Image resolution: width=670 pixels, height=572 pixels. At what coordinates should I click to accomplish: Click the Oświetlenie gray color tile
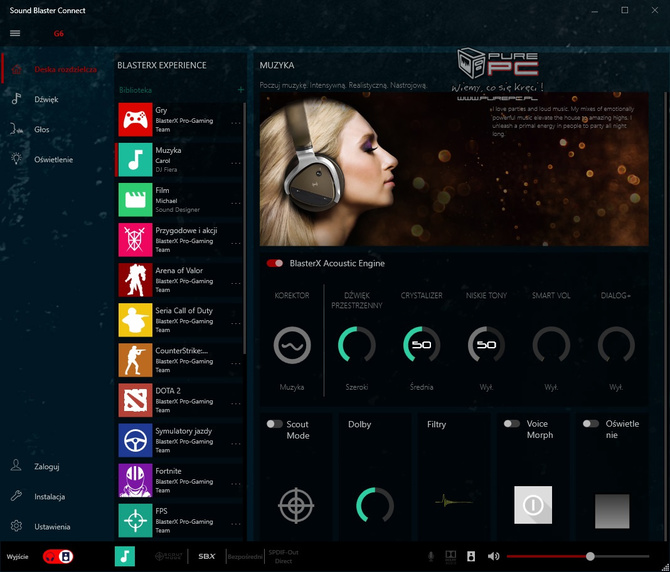click(612, 511)
